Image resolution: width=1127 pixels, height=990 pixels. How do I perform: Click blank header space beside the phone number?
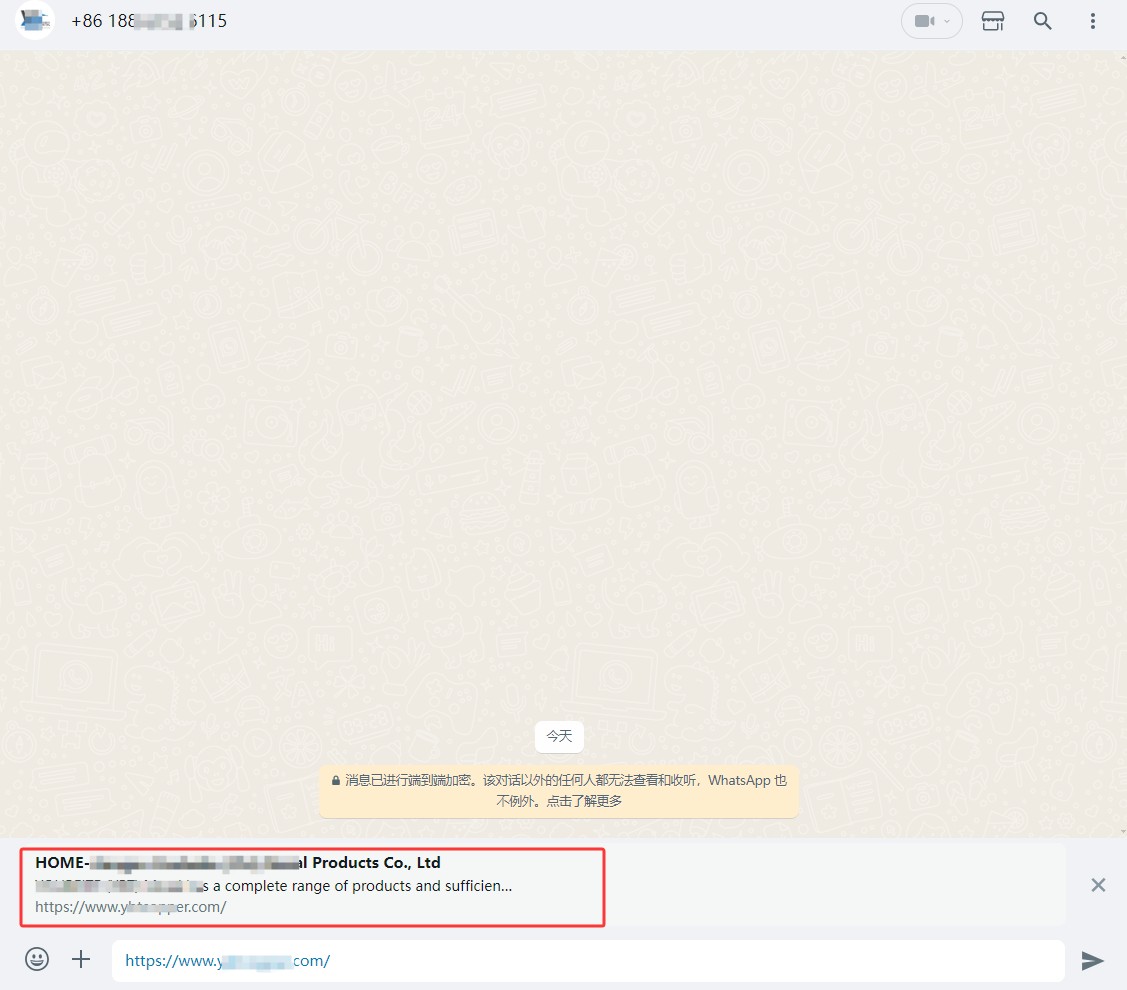point(560,21)
